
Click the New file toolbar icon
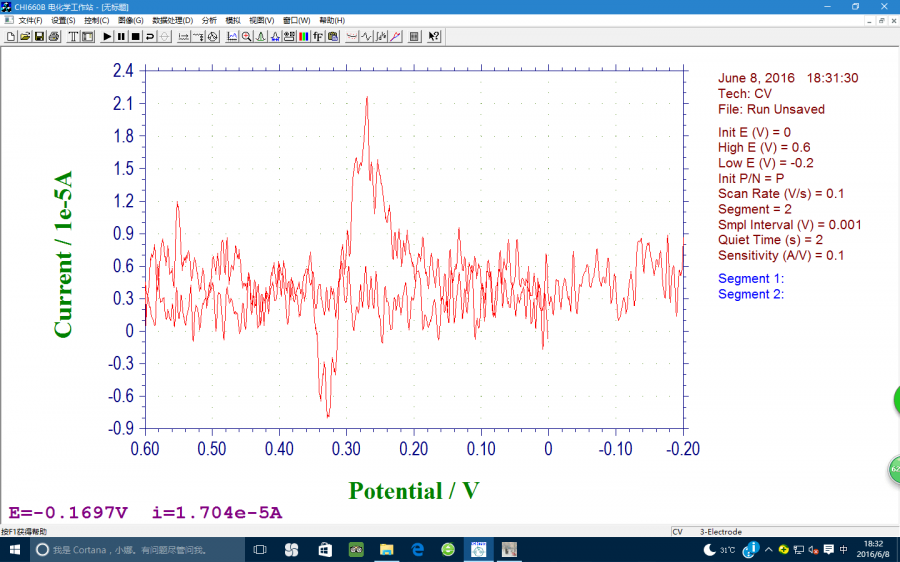click(x=11, y=37)
